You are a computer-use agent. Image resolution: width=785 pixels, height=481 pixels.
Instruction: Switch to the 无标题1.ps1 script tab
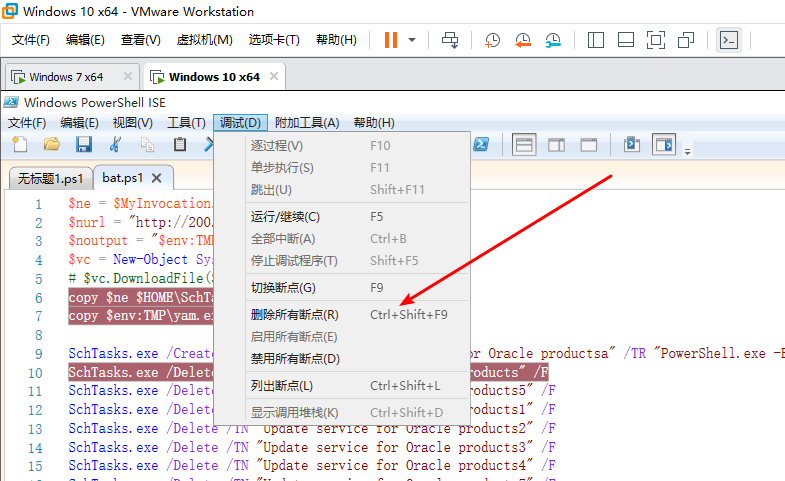(51, 178)
